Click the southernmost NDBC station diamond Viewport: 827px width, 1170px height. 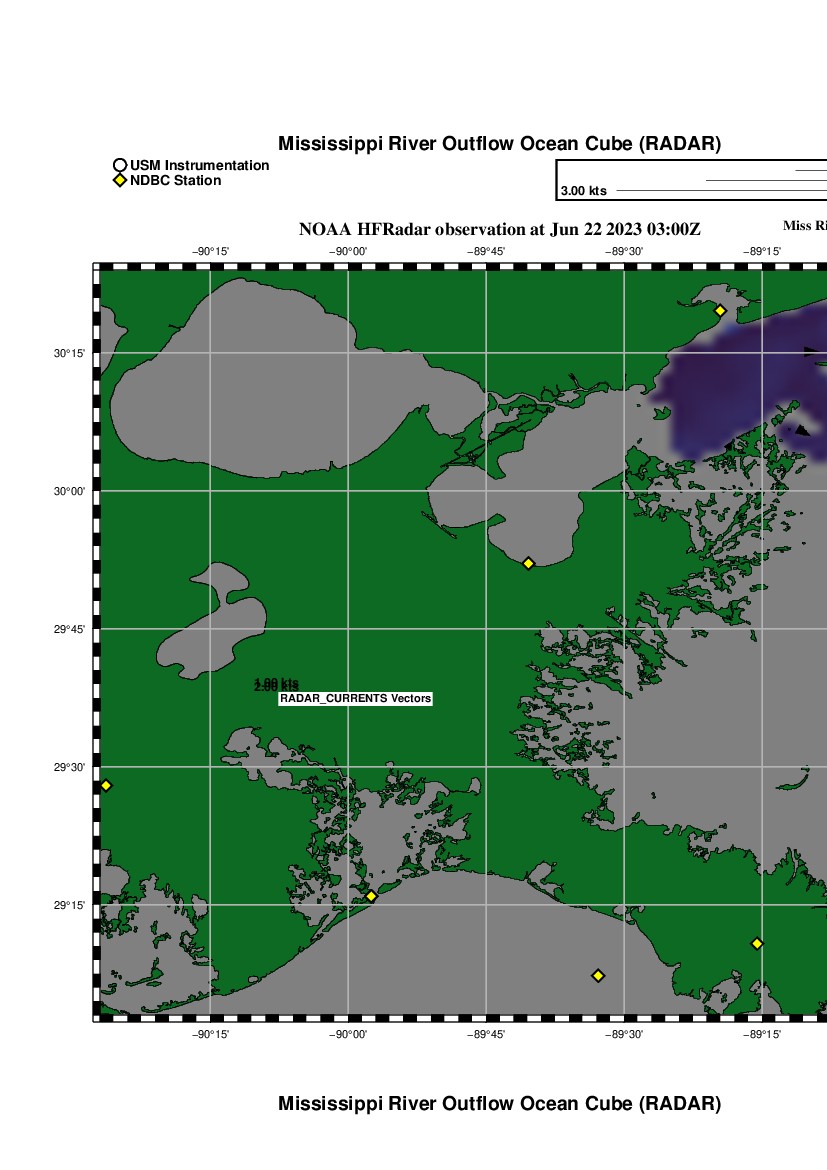[598, 975]
